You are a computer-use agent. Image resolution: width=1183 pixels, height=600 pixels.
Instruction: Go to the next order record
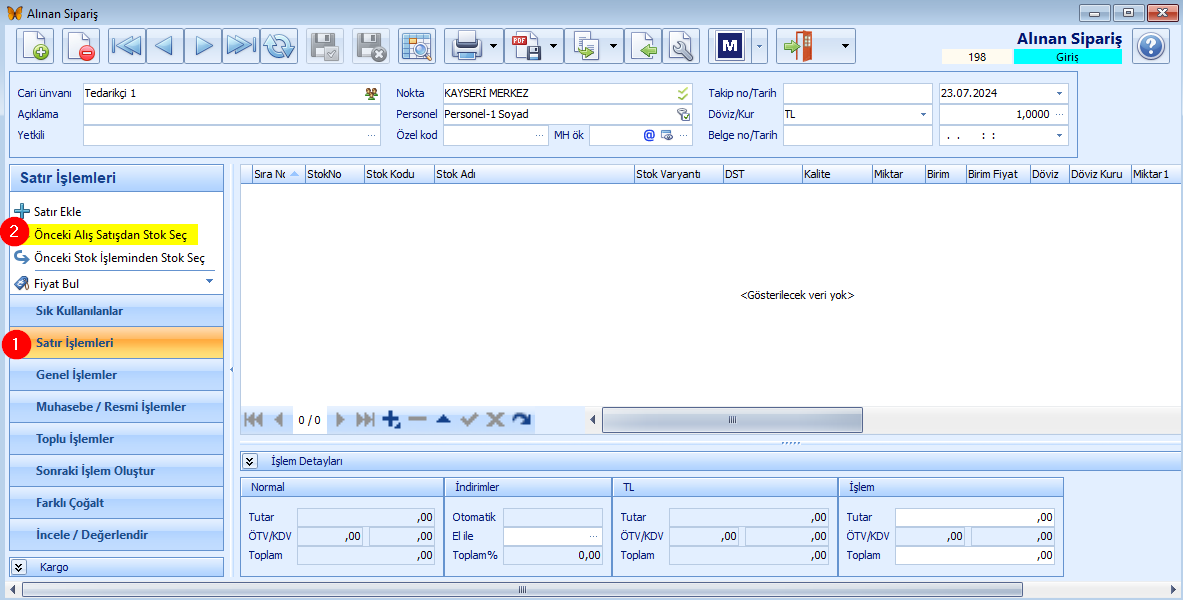(x=204, y=46)
